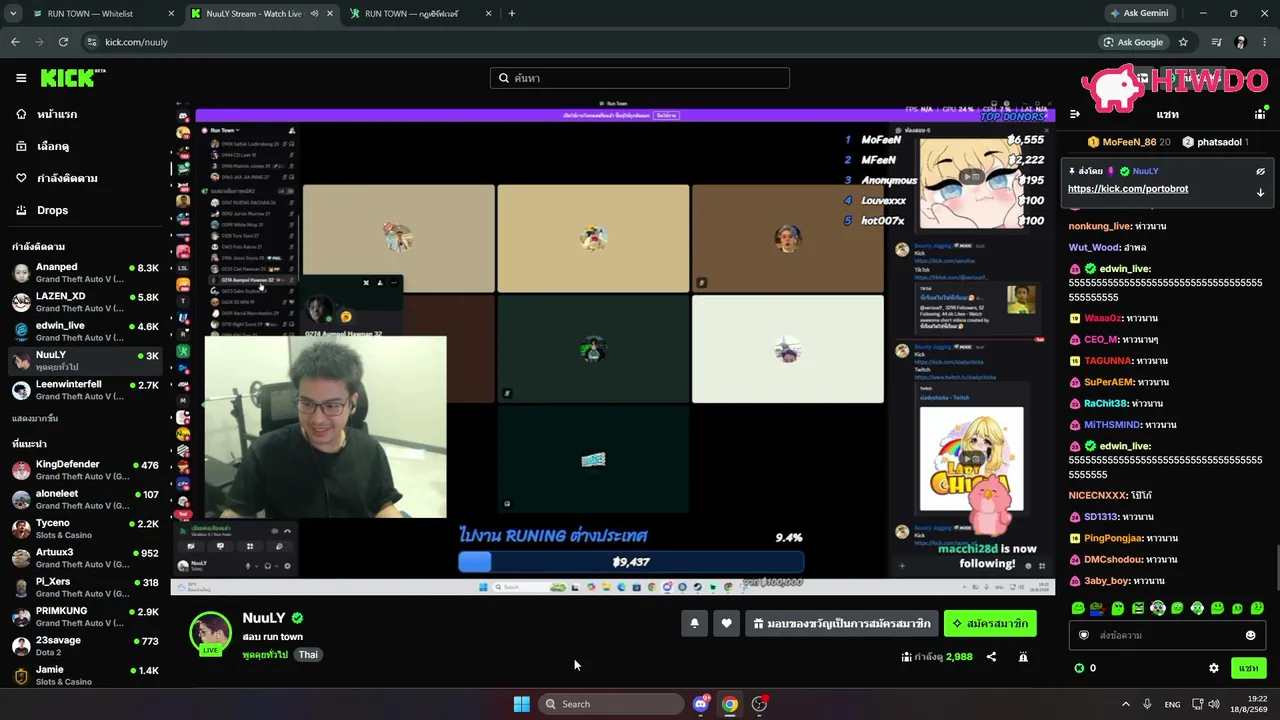This screenshot has height=720, width=1280.
Task: Report the stream with the siren icon
Action: click(x=1023, y=657)
